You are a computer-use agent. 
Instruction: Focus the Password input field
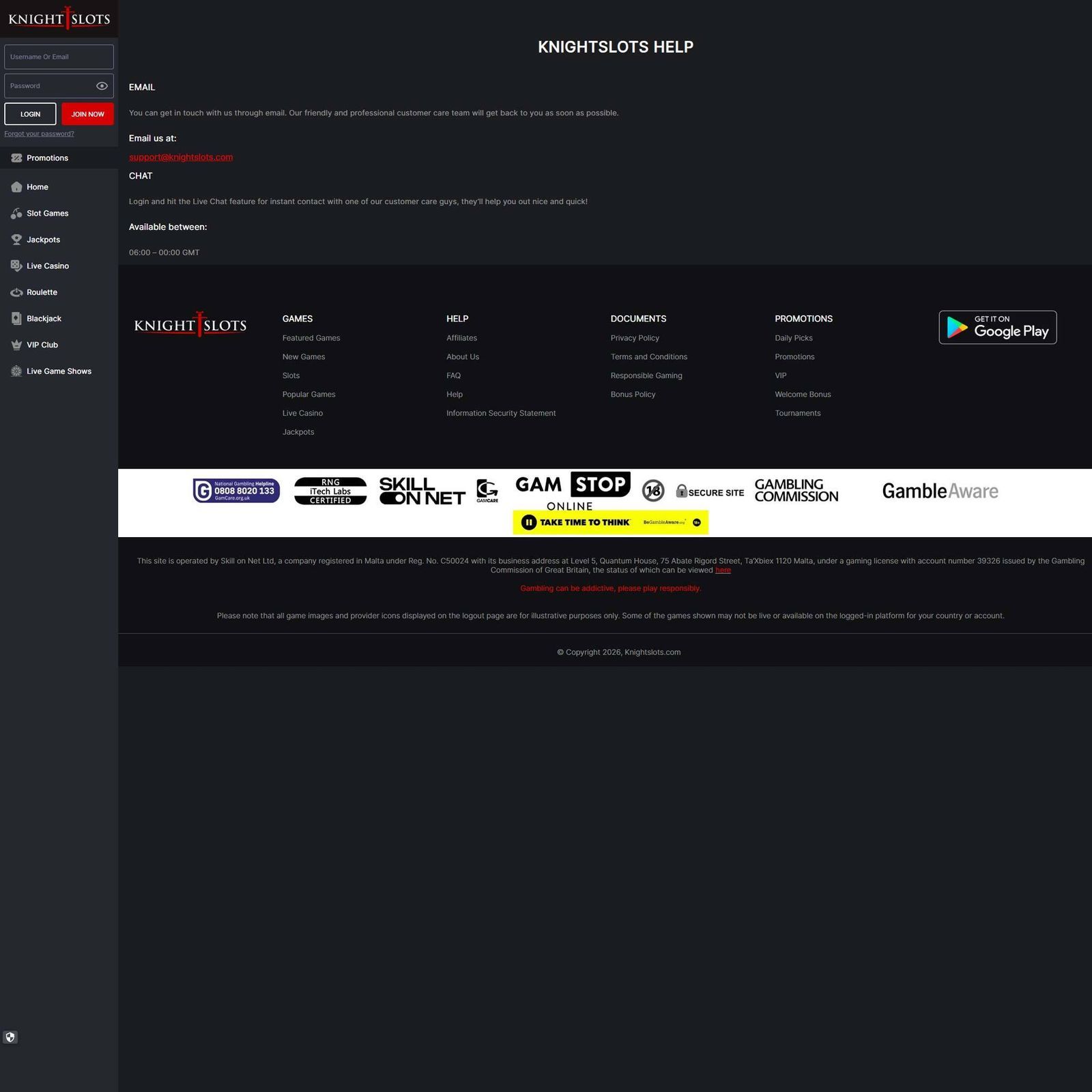pyautogui.click(x=59, y=86)
